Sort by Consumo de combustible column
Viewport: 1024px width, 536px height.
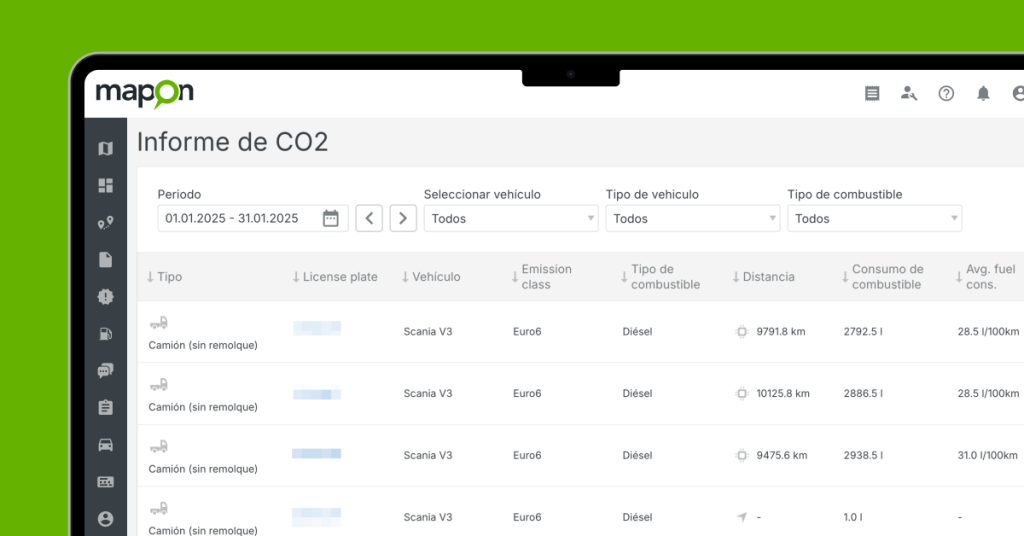[x=882, y=277]
